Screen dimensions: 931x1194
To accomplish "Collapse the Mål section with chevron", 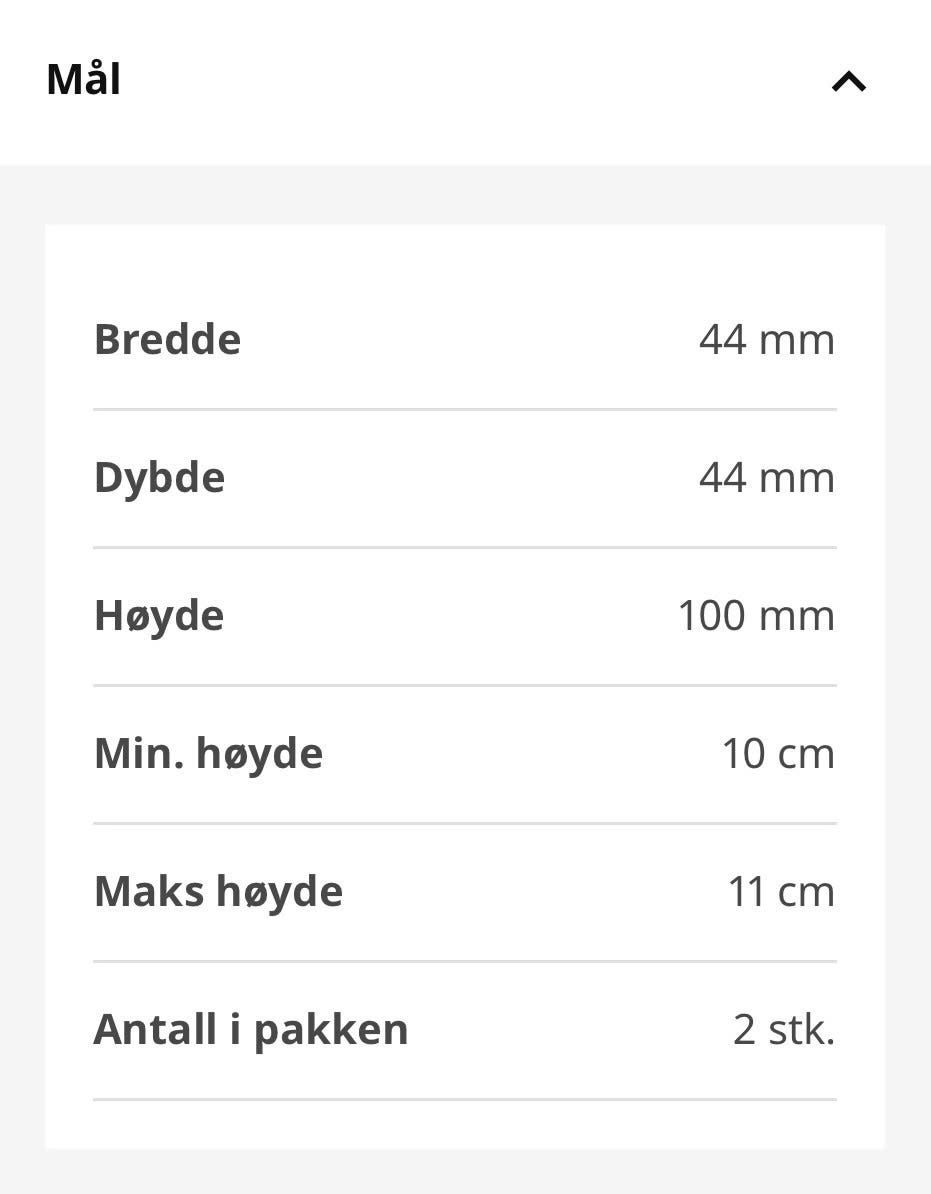I will (849, 81).
